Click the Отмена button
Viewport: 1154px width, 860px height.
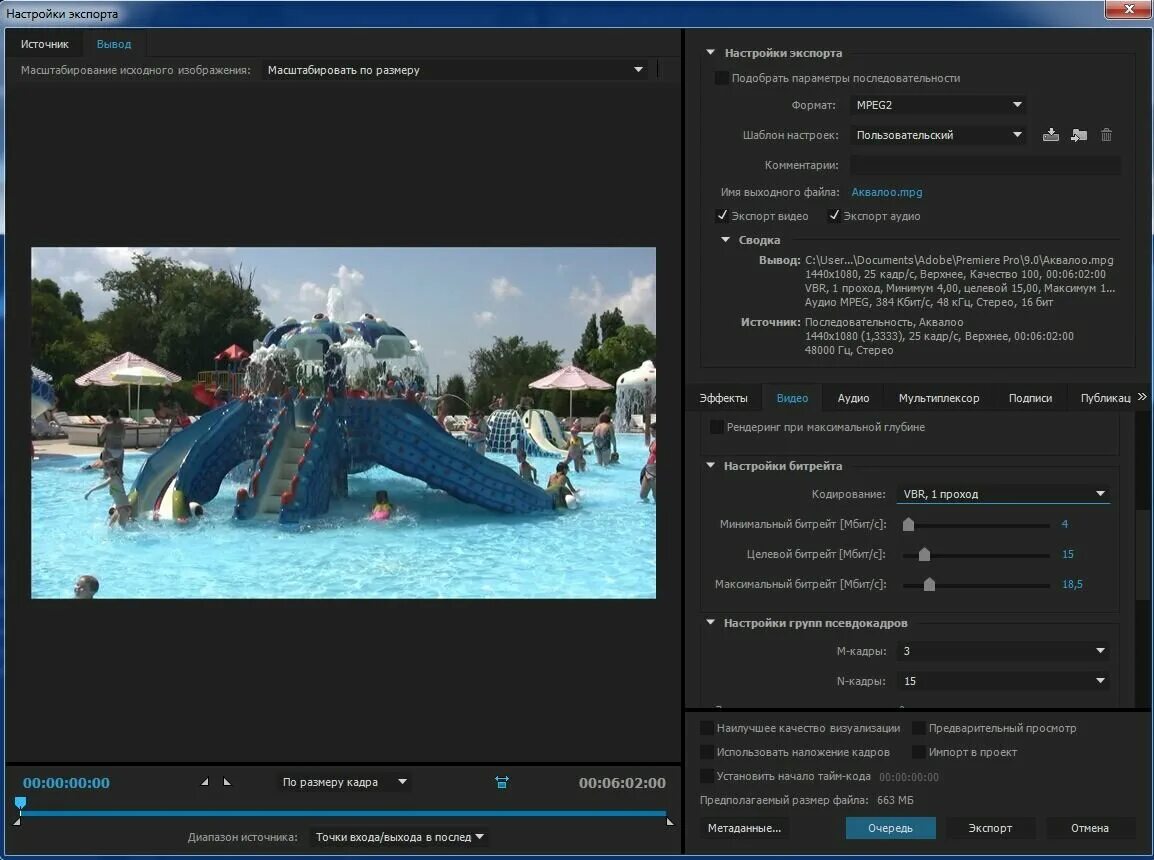1090,828
